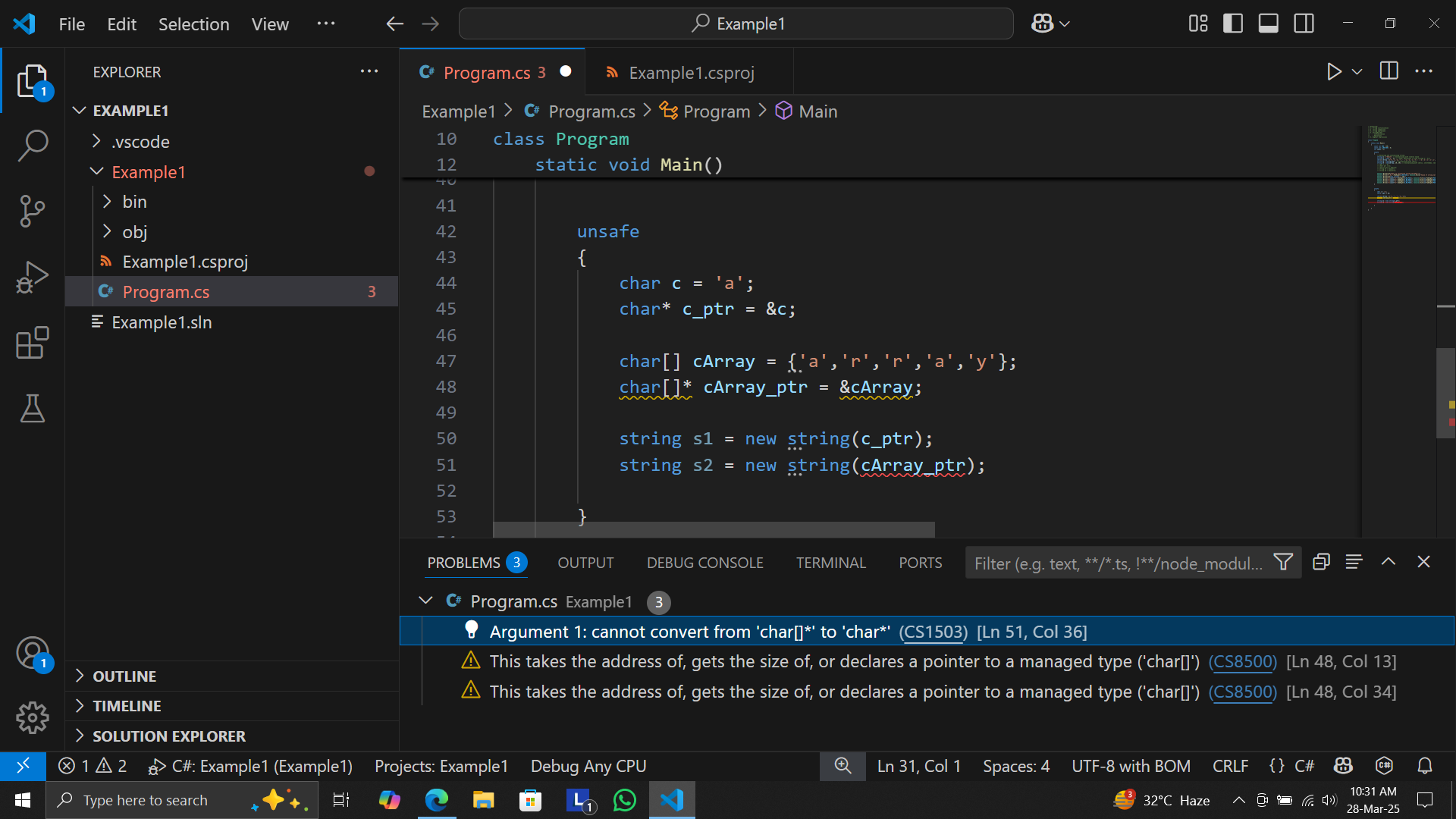Expand the obj folder
The image size is (1456, 819).
[x=107, y=231]
